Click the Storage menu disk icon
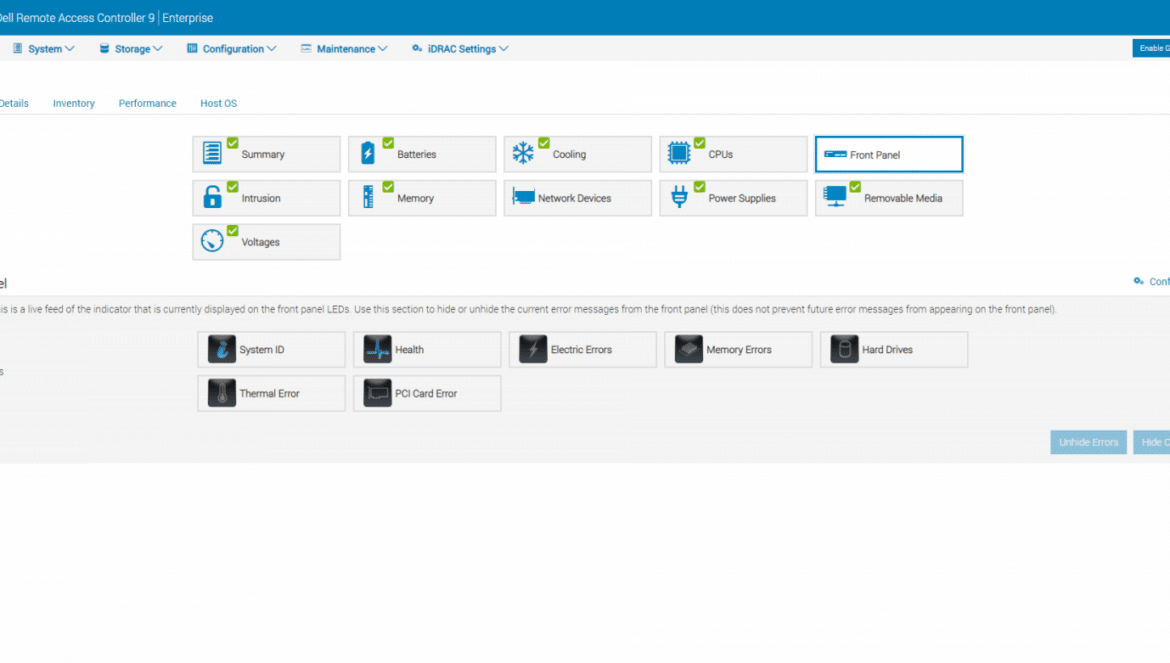Image resolution: width=1170 pixels, height=663 pixels. pyautogui.click(x=104, y=48)
